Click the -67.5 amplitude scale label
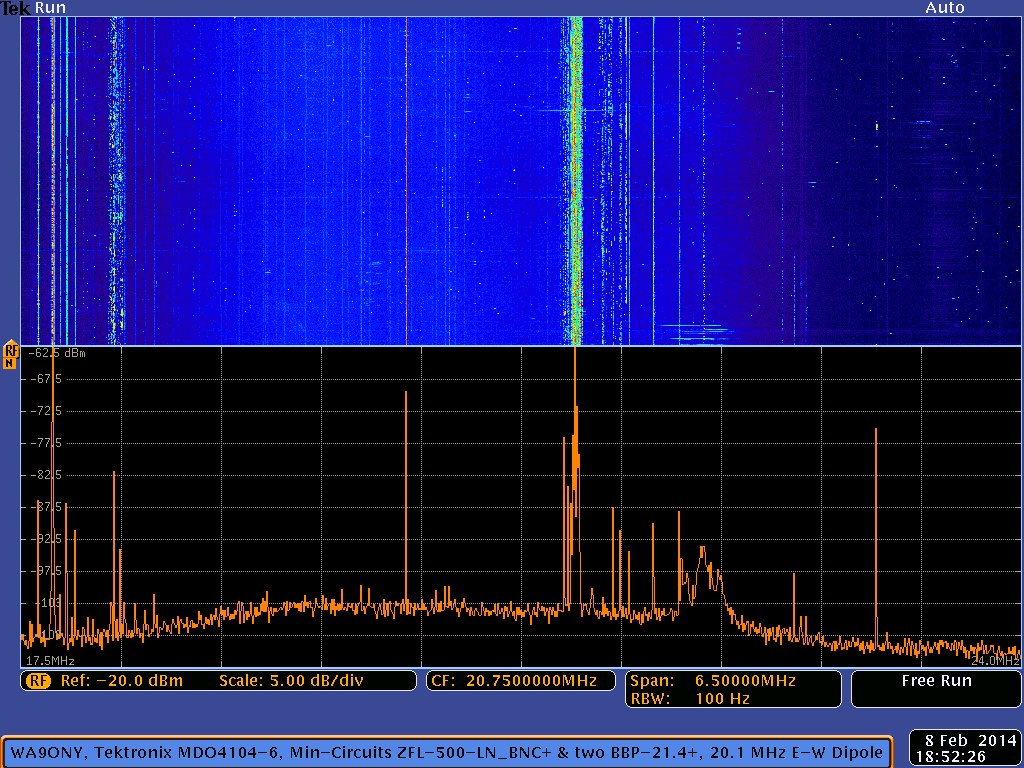The height and width of the screenshot is (768, 1024). pos(44,379)
